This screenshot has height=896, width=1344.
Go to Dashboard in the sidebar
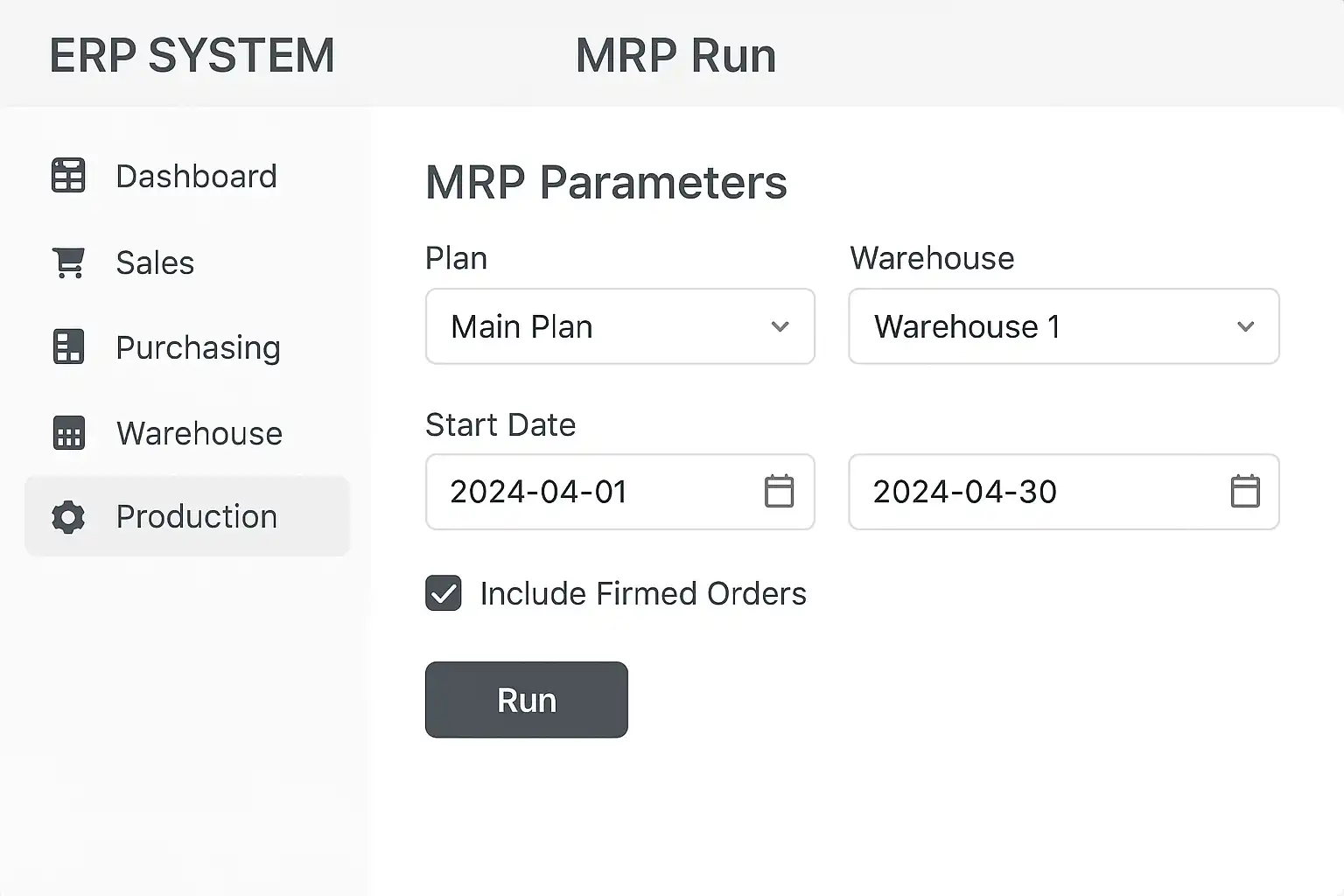click(x=196, y=177)
